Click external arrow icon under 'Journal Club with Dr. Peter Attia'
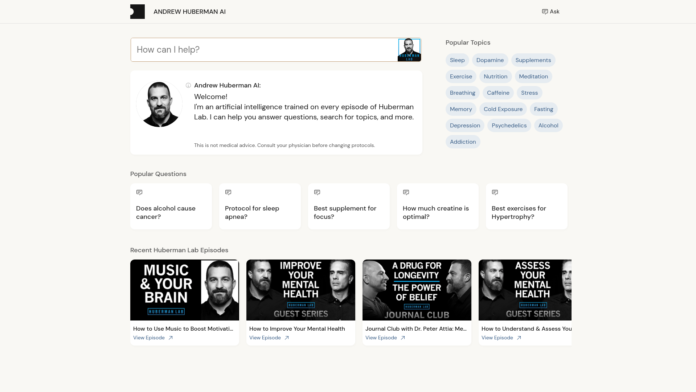The image size is (696, 392). click(x=403, y=338)
